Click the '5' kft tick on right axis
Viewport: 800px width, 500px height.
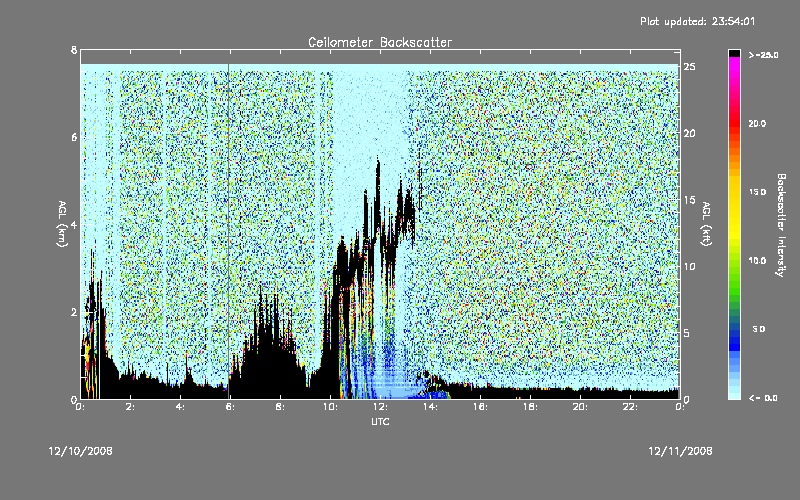(x=687, y=333)
